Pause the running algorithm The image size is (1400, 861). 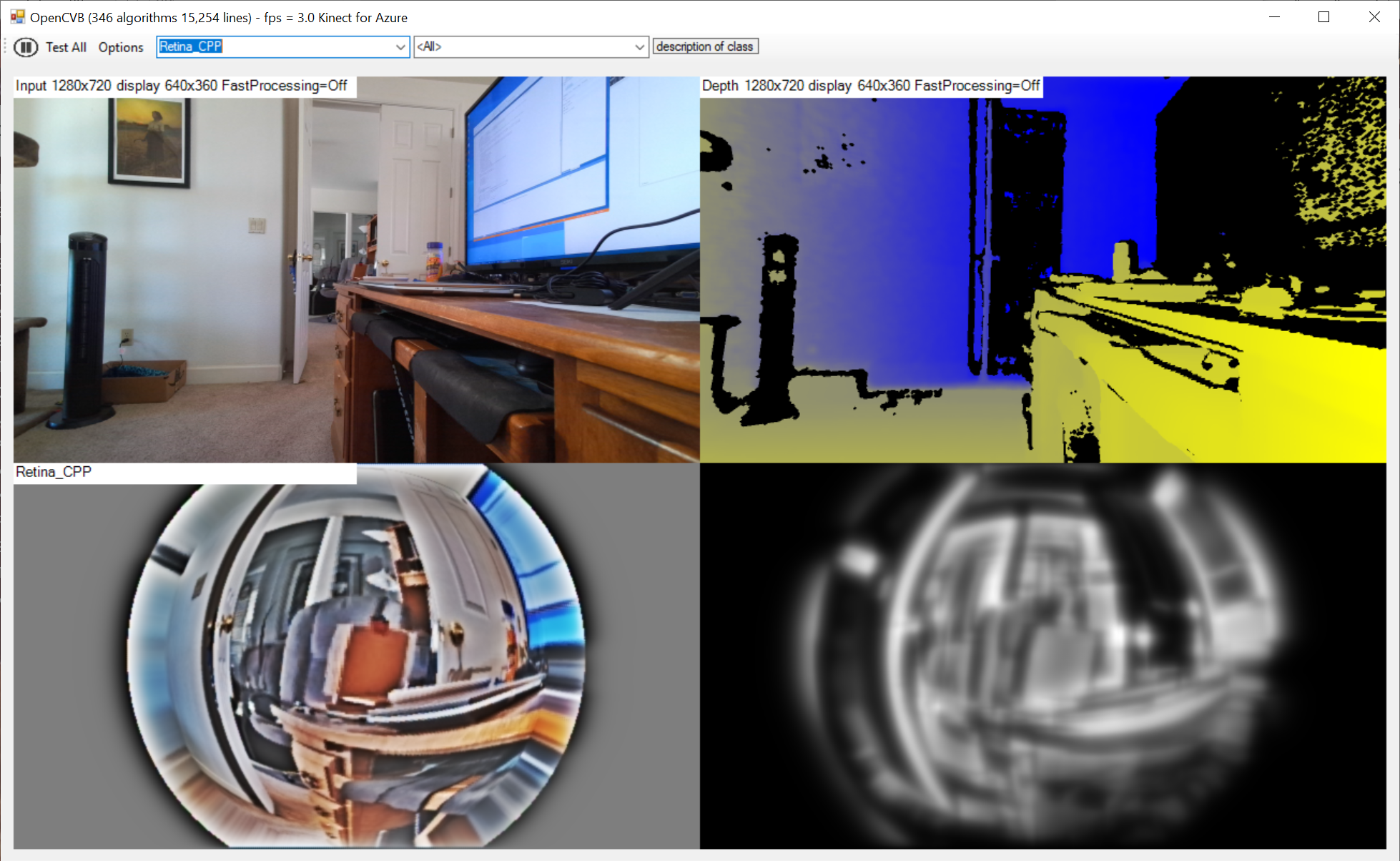coord(26,47)
